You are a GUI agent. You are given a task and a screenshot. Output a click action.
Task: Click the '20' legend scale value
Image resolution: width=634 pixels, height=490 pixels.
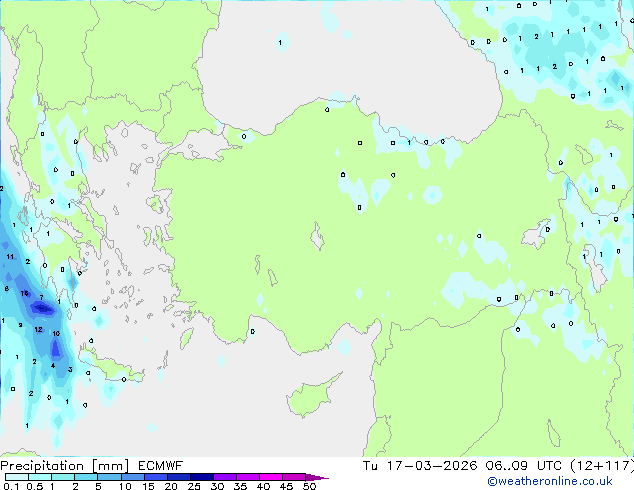pos(171,486)
